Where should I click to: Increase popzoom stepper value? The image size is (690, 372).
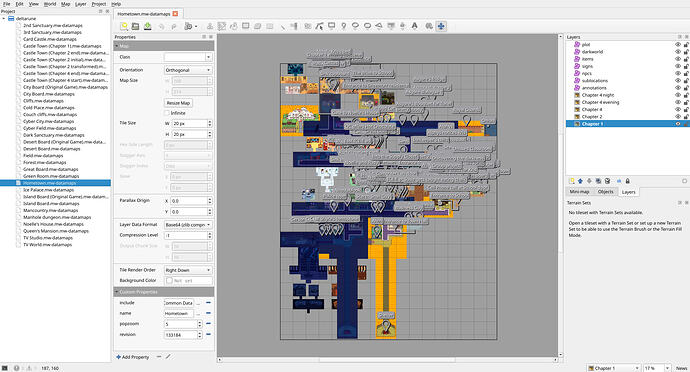(x=199, y=322)
